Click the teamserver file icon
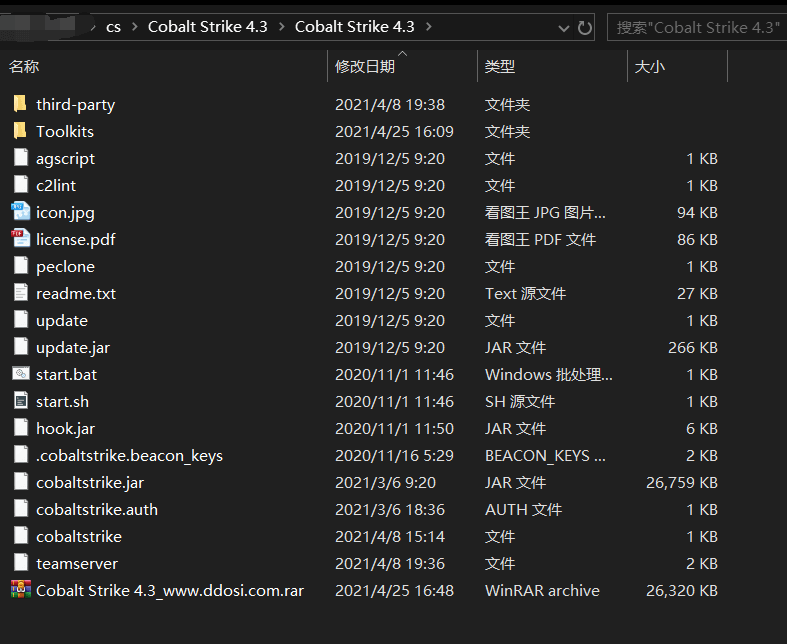This screenshot has height=644, width=787. click(x=21, y=563)
